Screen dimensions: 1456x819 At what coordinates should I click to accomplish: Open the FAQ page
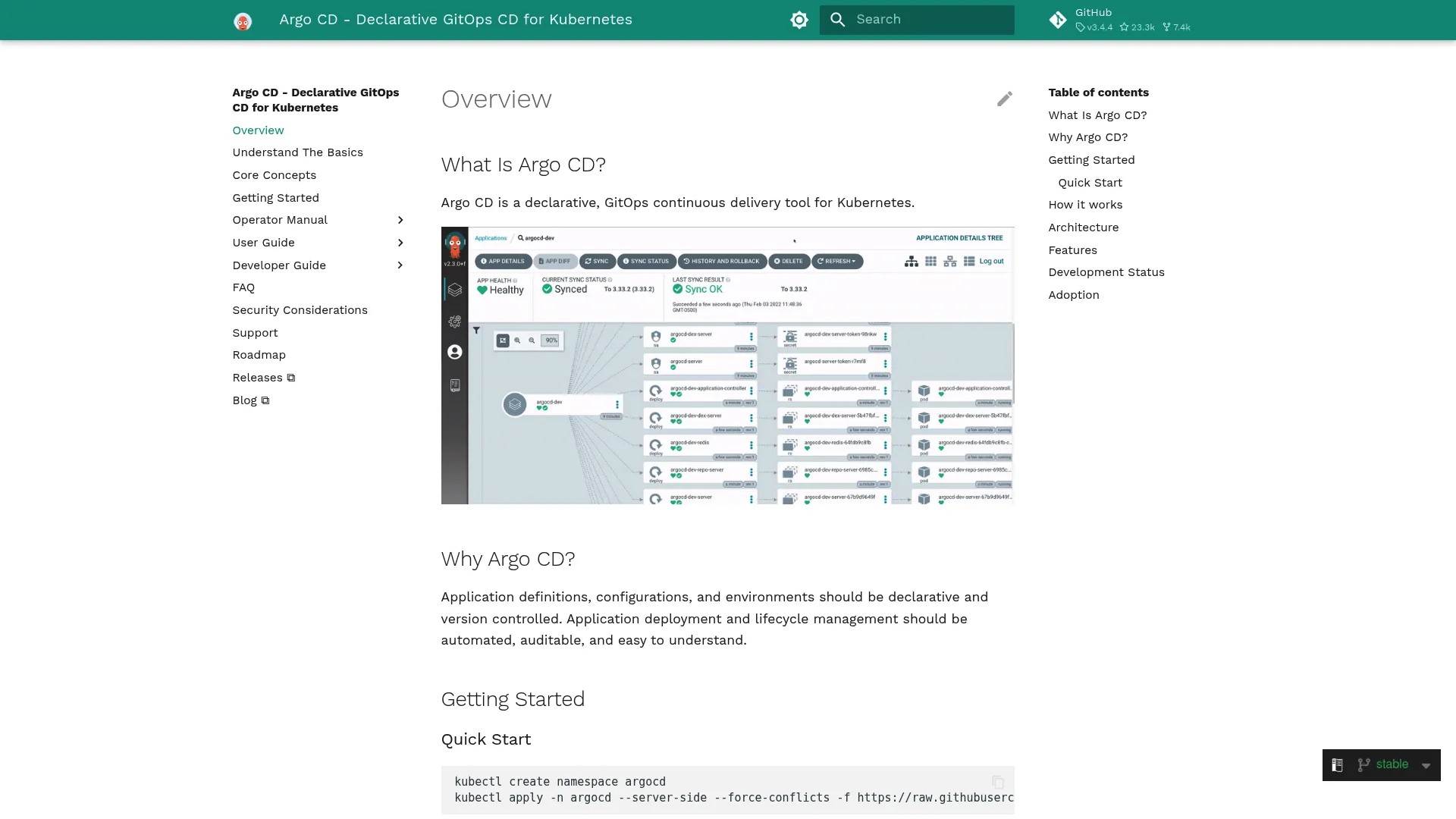[x=243, y=287]
